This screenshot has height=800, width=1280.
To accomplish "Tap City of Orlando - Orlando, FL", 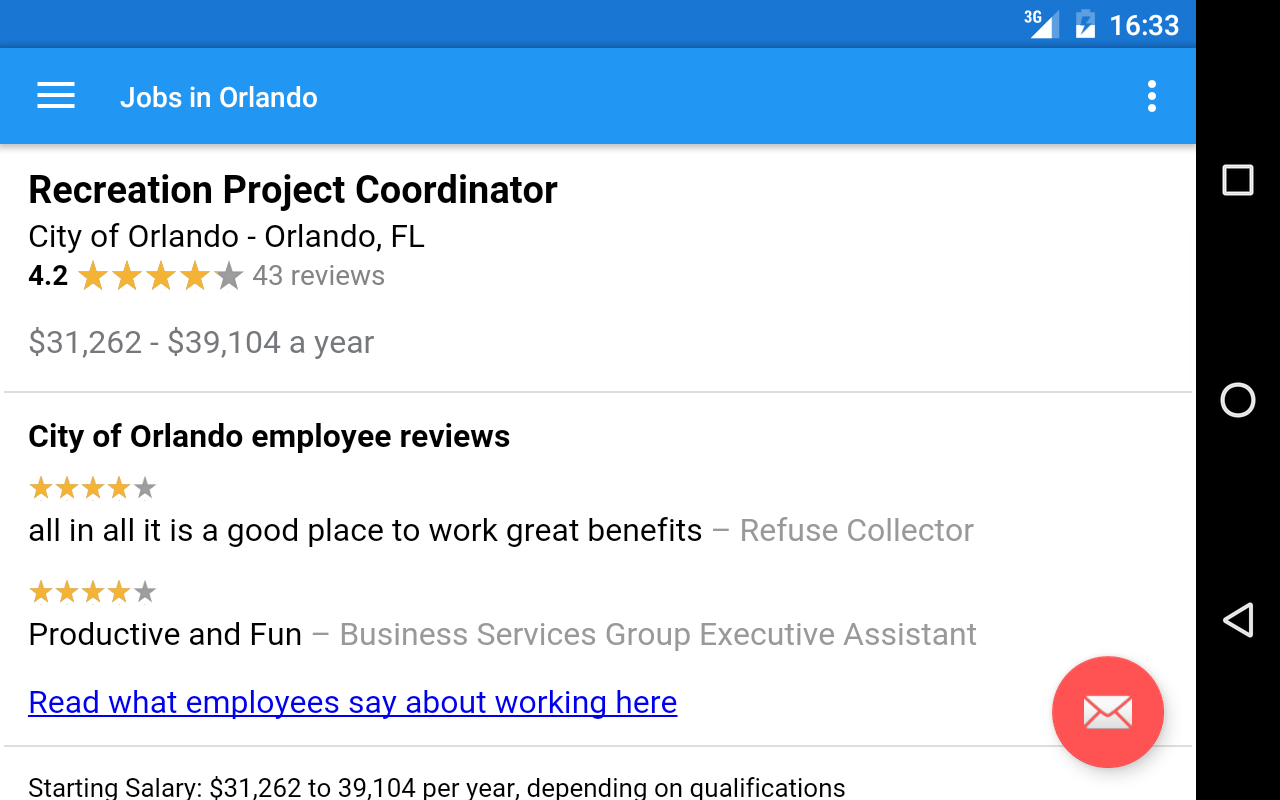I will pyautogui.click(x=226, y=236).
